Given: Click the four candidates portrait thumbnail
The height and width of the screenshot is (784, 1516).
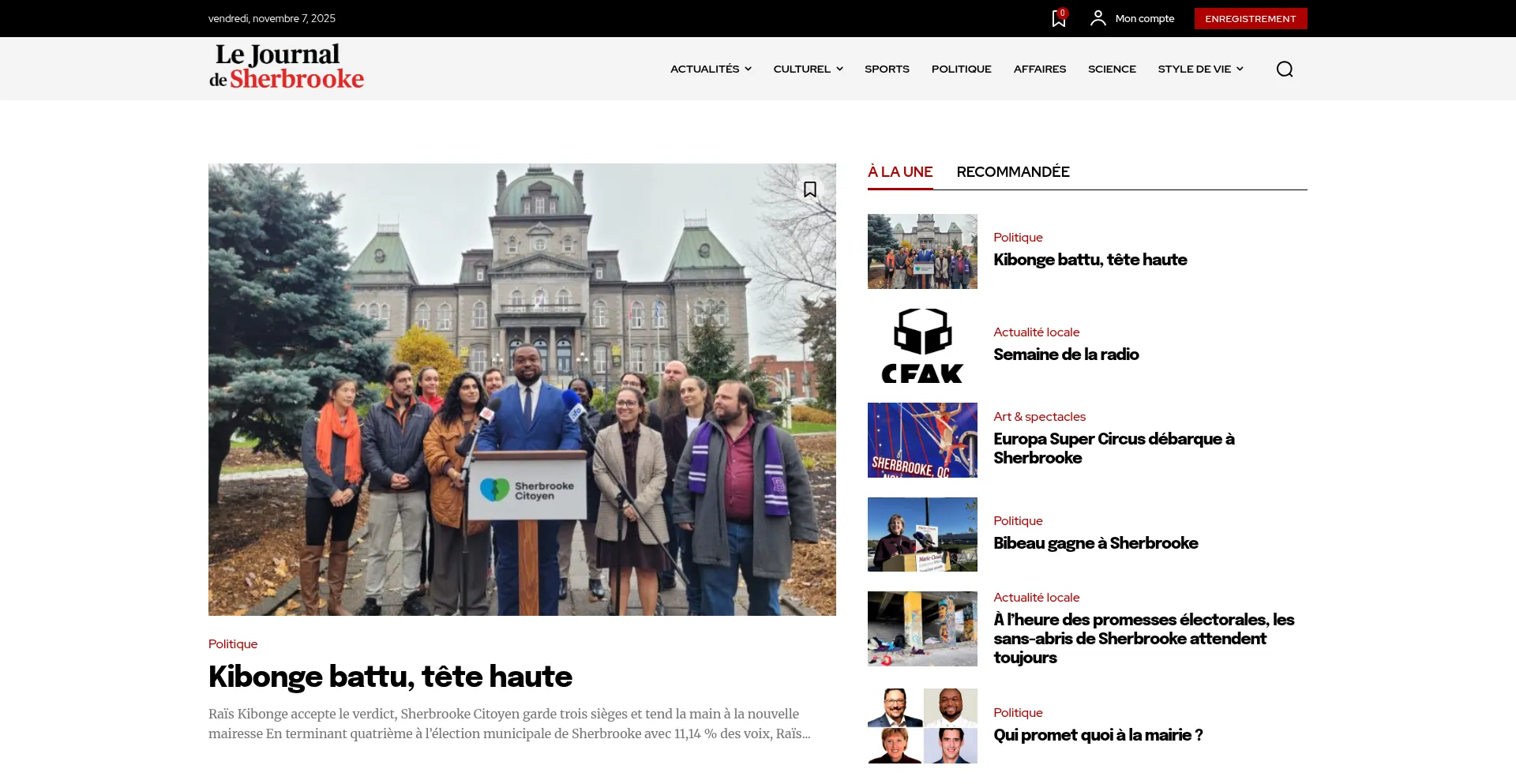Looking at the screenshot, I should point(922,726).
